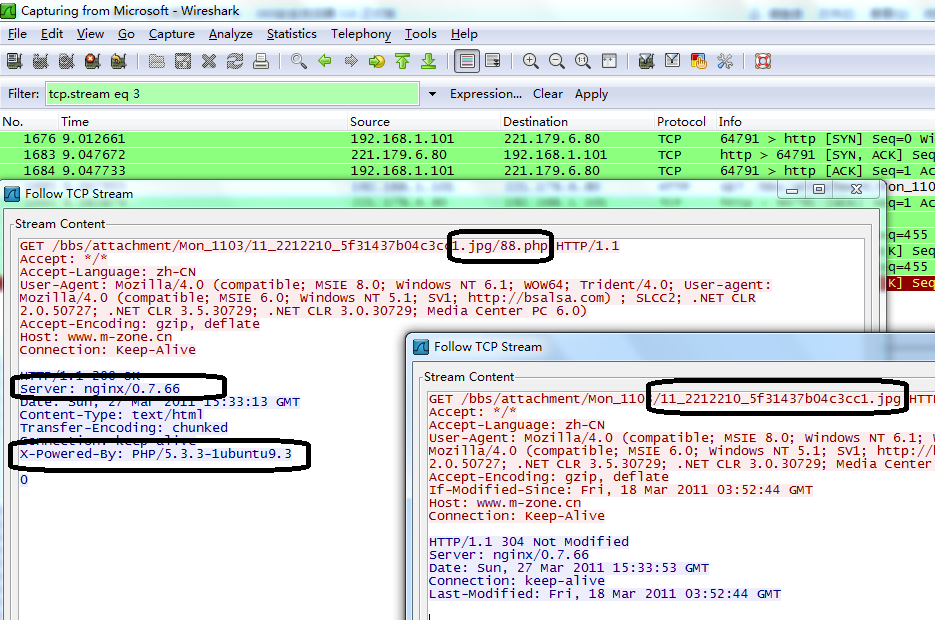Screen dimensions: 935x620
Task: Select packet number 1676 row
Action: click(468, 139)
